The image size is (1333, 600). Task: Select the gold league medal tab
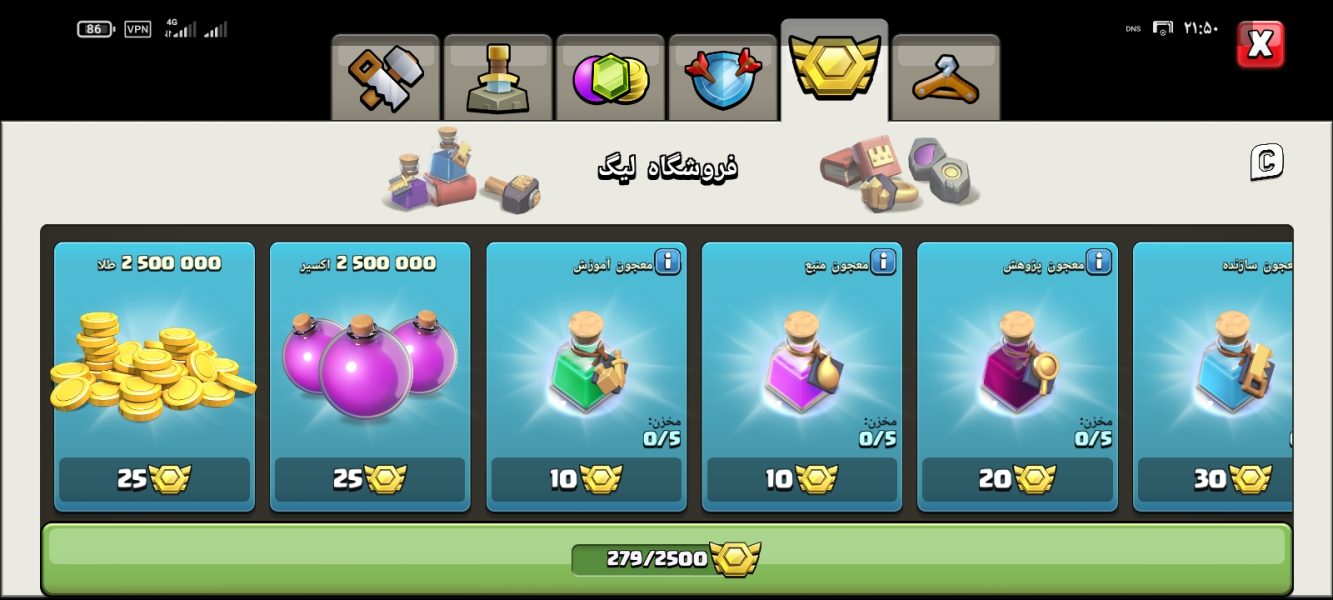[x=834, y=70]
